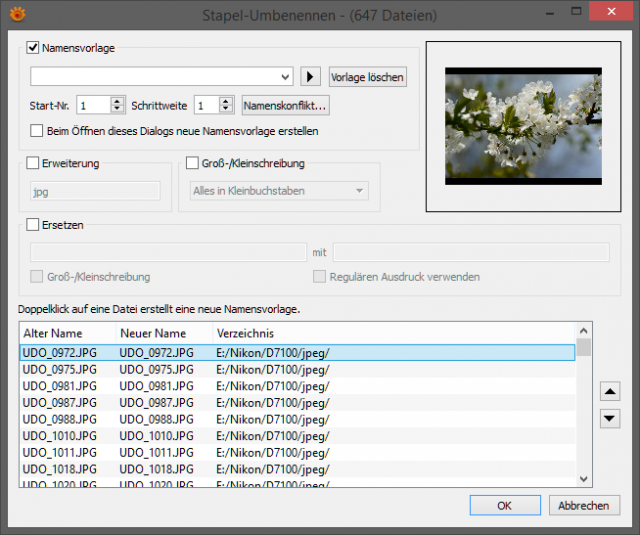The width and height of the screenshot is (640, 535).
Task: Click the XnView app icon in title bar
Action: pyautogui.click(x=18, y=14)
